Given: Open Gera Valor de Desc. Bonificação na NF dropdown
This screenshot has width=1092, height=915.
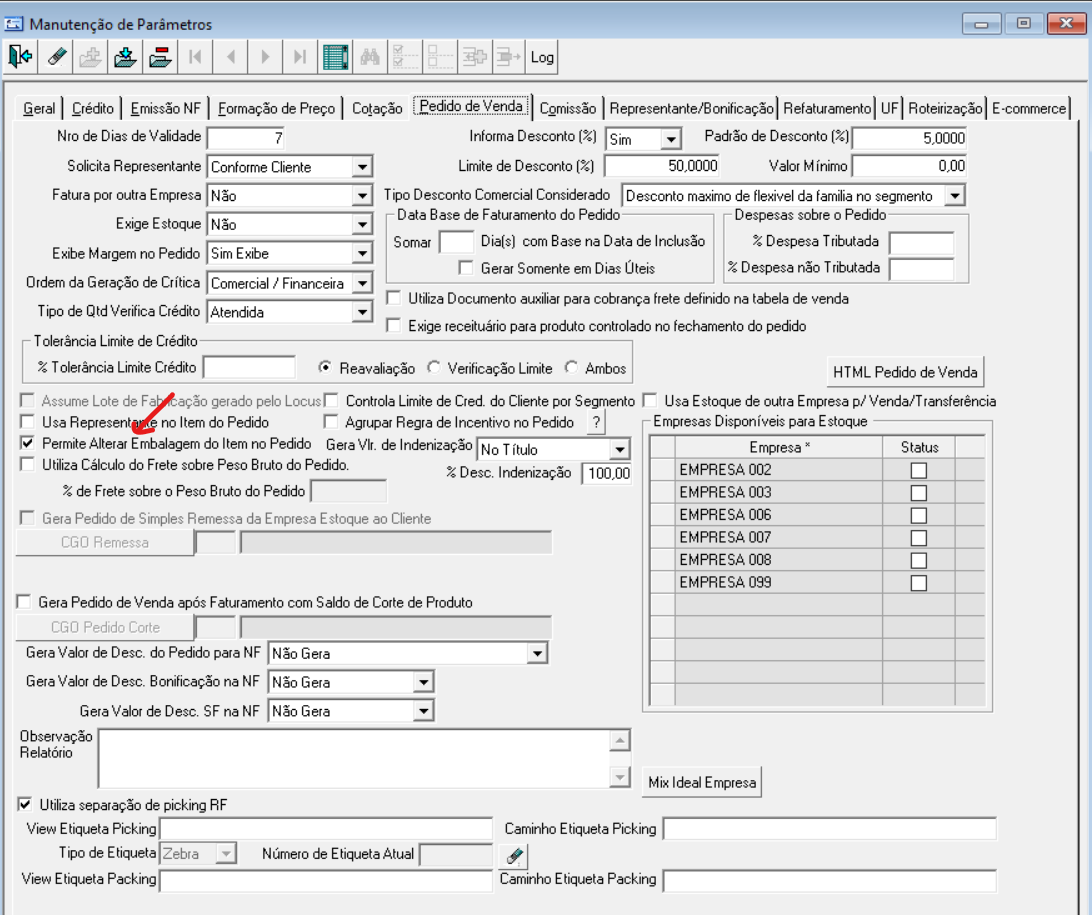Looking at the screenshot, I should tap(423, 682).
